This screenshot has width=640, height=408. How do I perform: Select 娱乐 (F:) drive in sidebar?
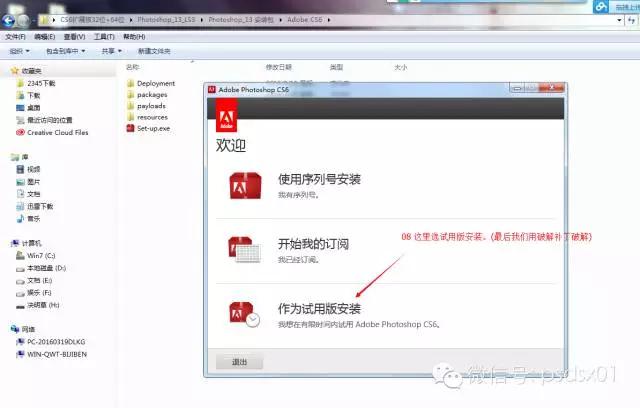pos(39,293)
